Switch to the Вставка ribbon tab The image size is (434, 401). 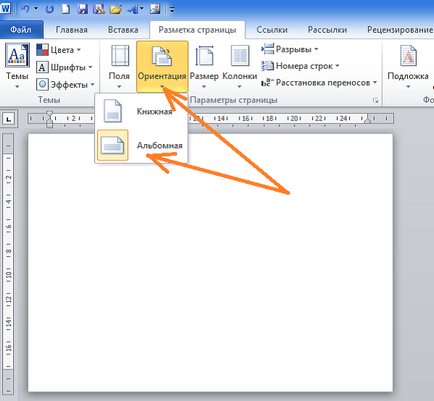(x=123, y=30)
